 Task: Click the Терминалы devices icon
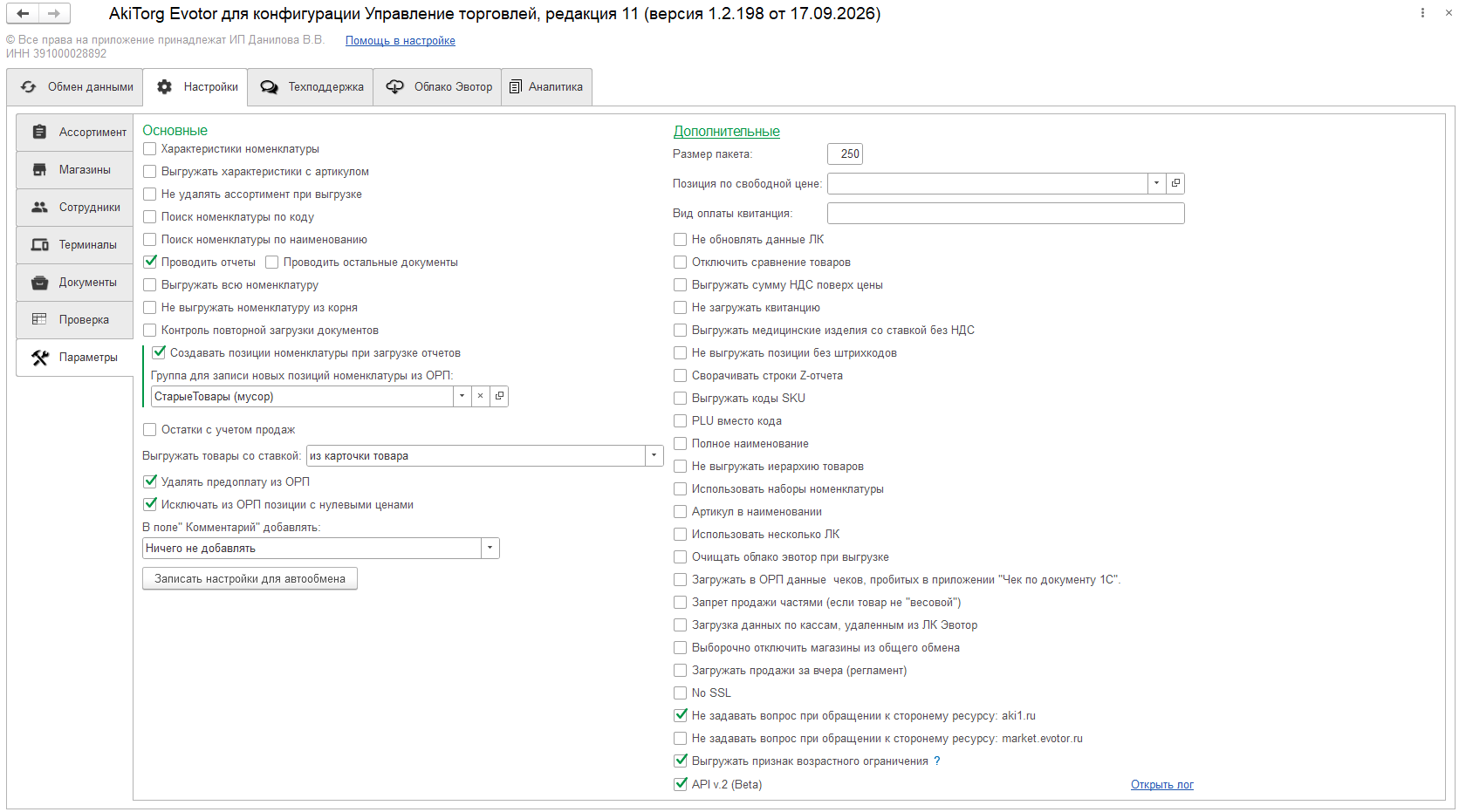[40, 244]
